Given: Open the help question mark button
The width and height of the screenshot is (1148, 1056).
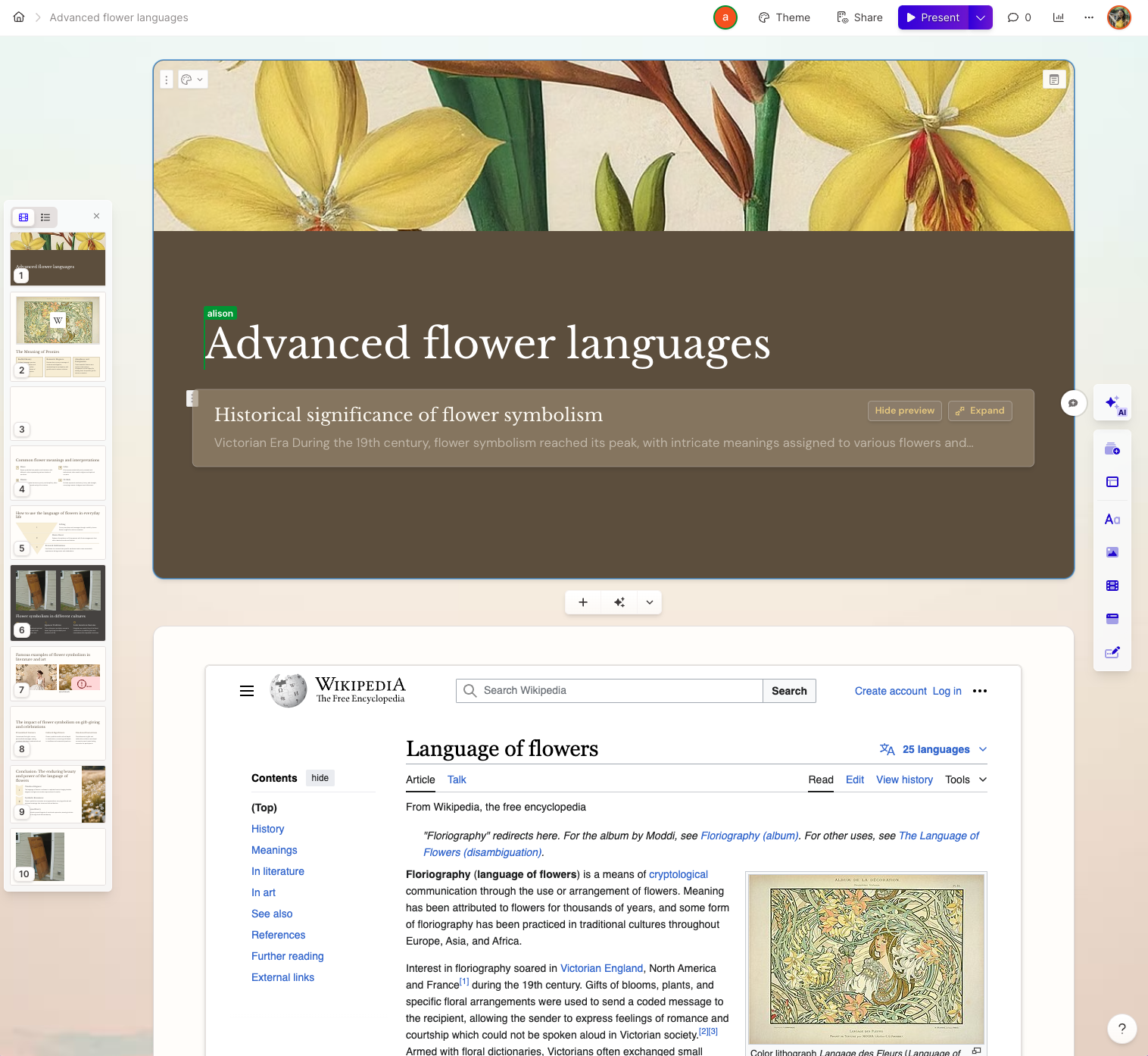Looking at the screenshot, I should coord(1122,1029).
